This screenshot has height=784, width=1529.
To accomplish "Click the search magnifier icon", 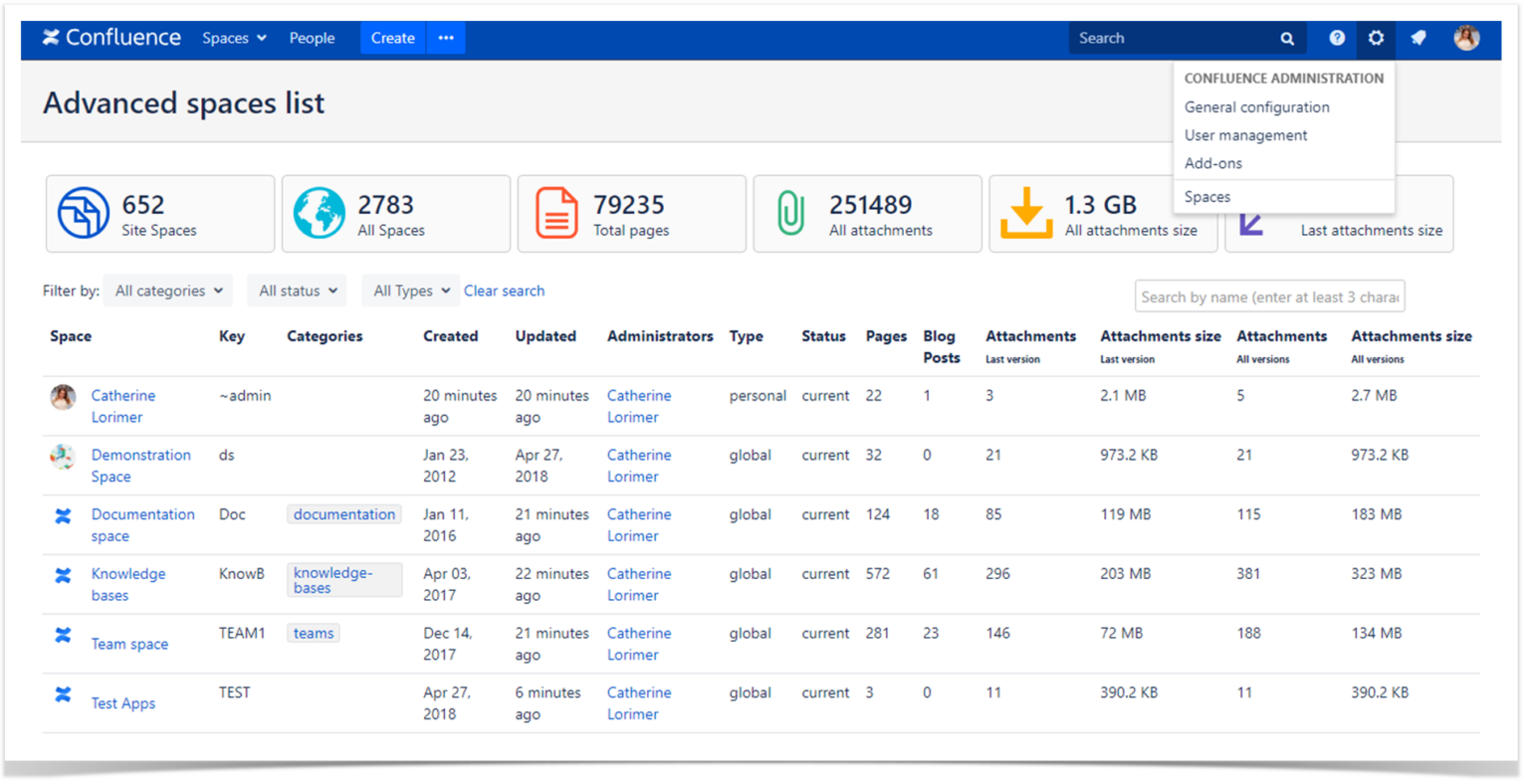I will [1287, 39].
